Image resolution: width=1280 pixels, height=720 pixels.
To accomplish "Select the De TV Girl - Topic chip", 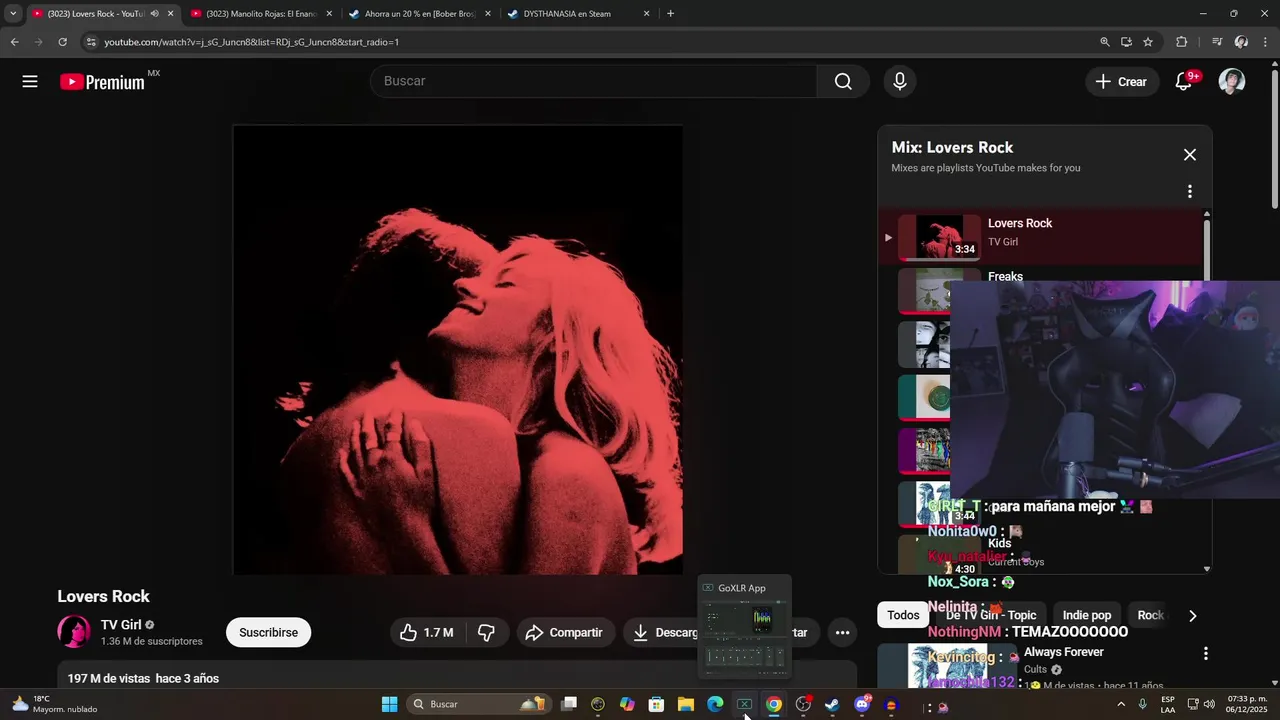I will (x=991, y=615).
